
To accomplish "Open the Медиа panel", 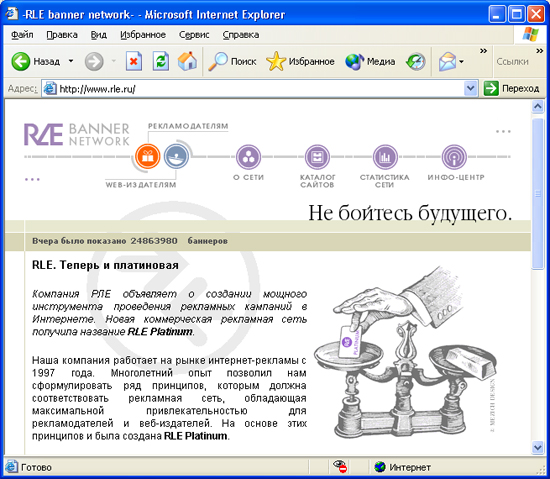I will point(370,62).
